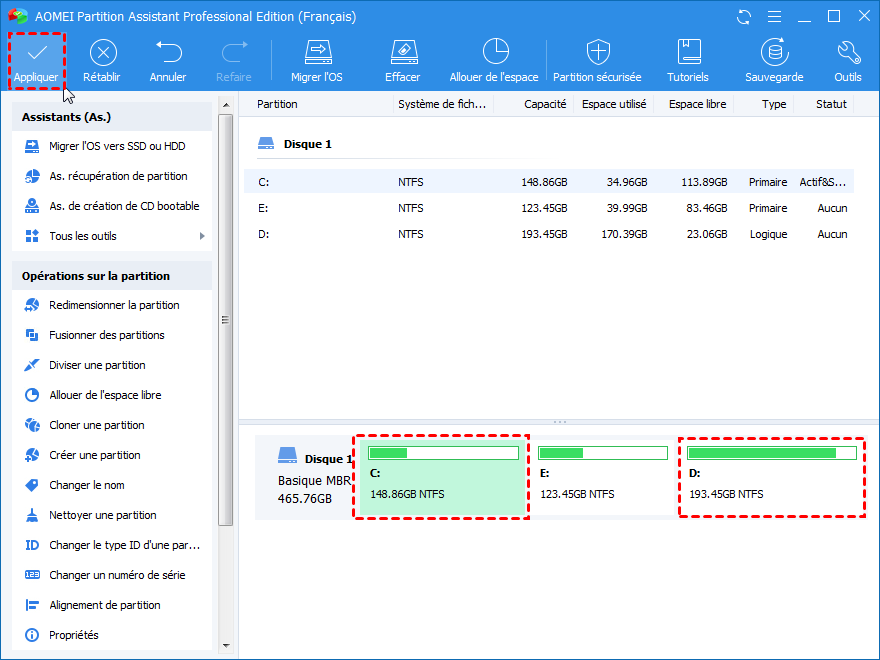
Task: Sort by Système de fichiers column header
Action: pyautogui.click(x=442, y=104)
